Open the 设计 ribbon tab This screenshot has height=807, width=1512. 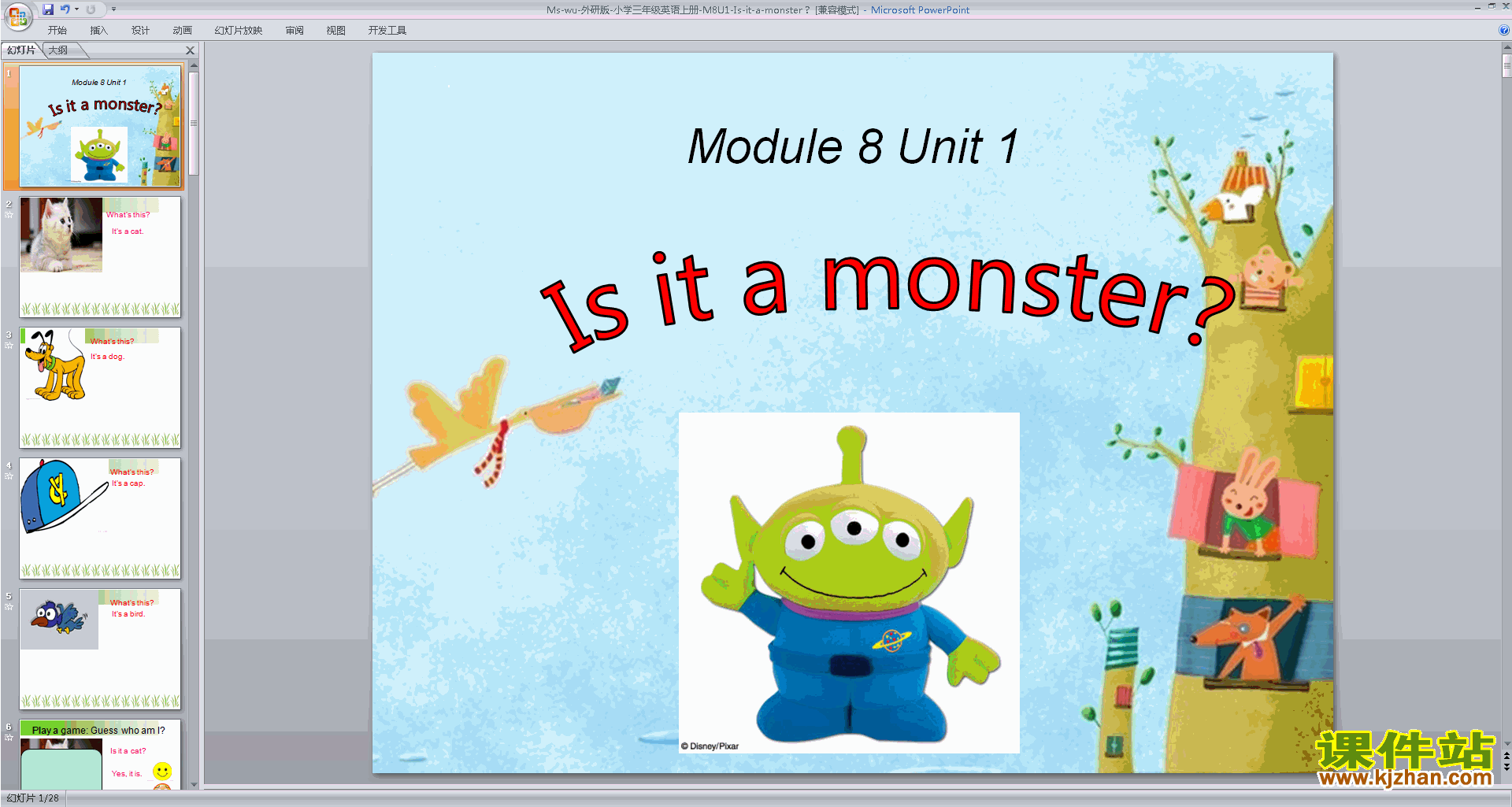click(x=140, y=31)
